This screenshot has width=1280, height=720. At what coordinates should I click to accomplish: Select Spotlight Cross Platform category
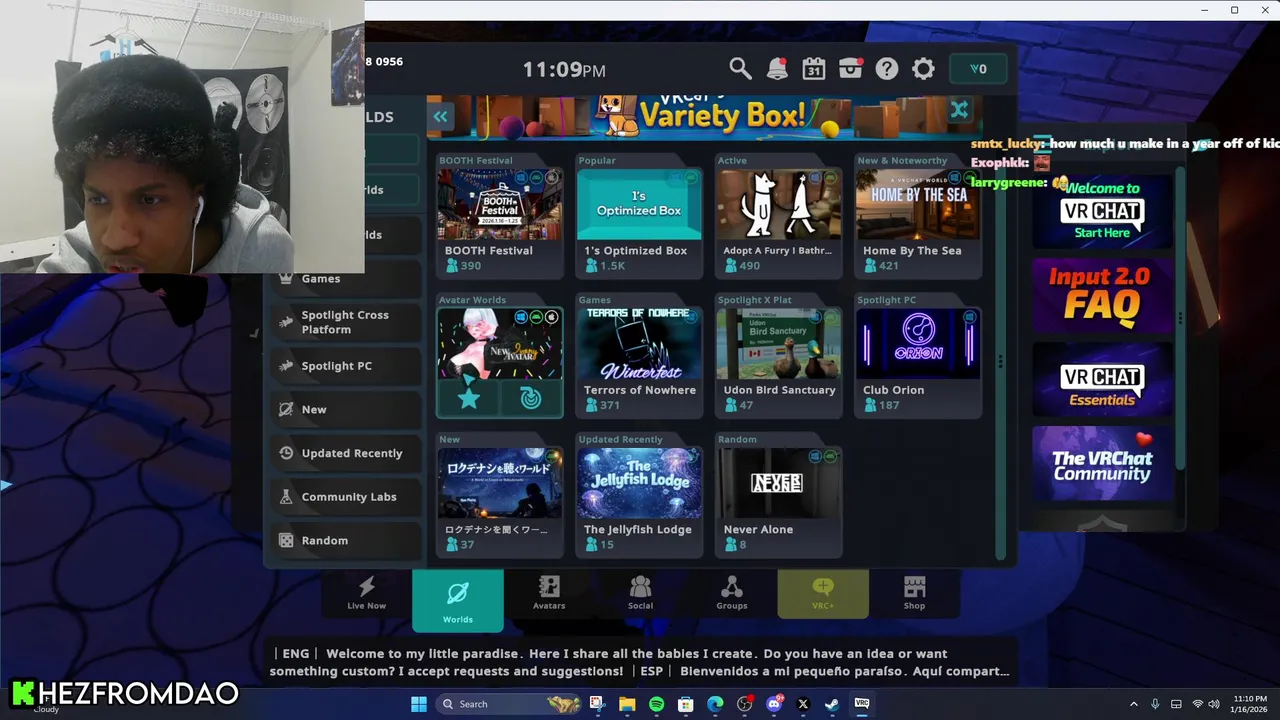[x=346, y=322]
